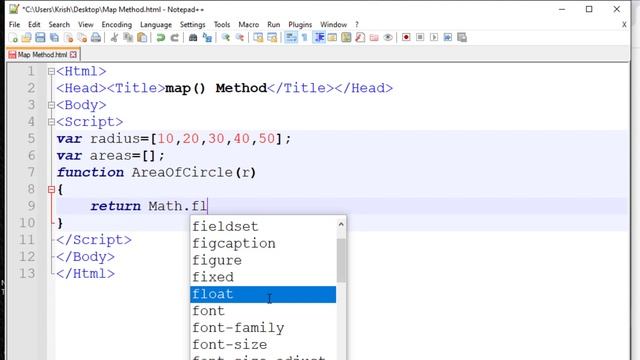Click the Close All toolbar icon
Viewport: 640px width, 360px height.
point(82,38)
